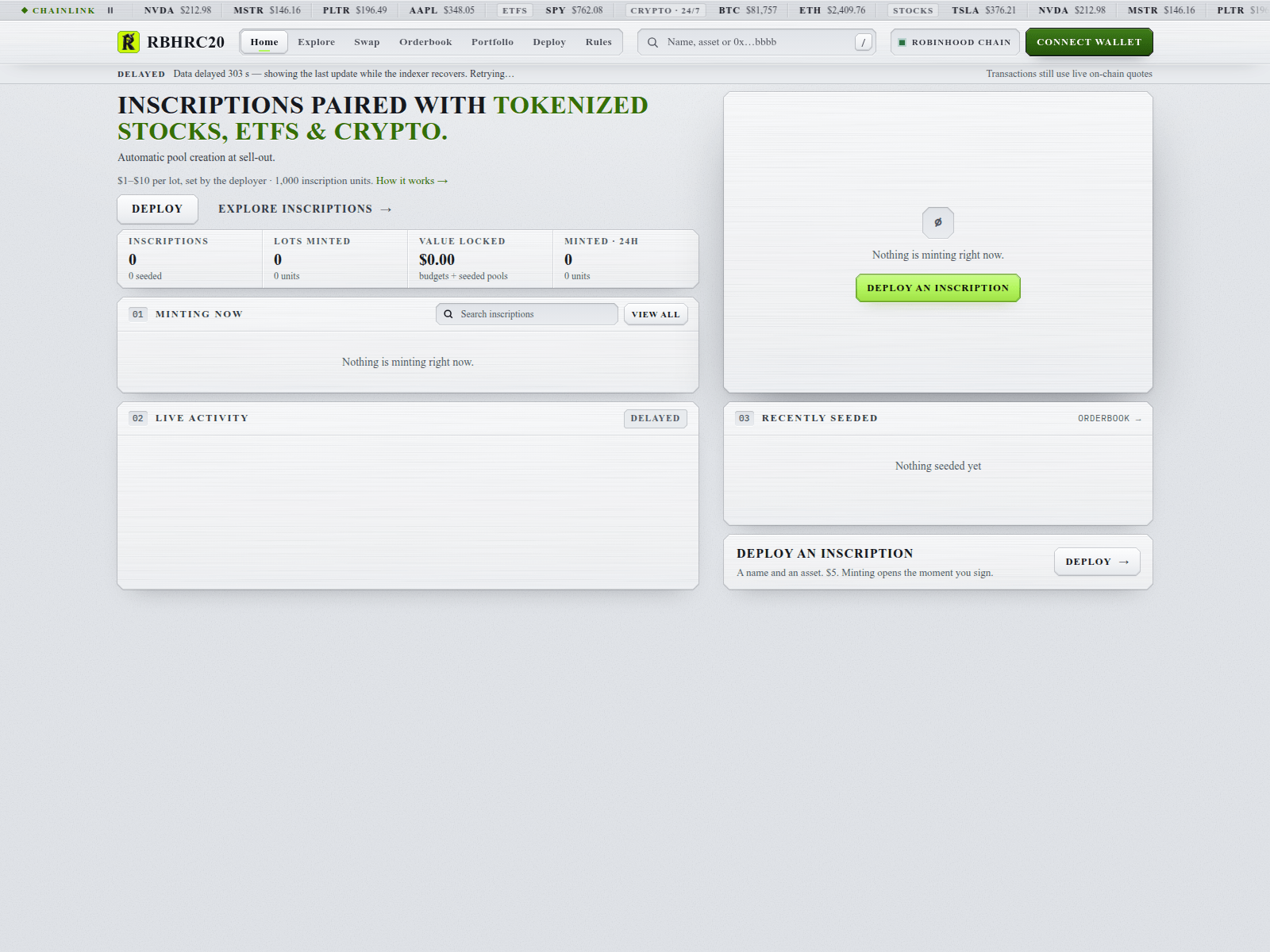Screen dimensions: 1270x952
Task: Click the ETH $2,409.76 ticker entry
Action: point(832,10)
